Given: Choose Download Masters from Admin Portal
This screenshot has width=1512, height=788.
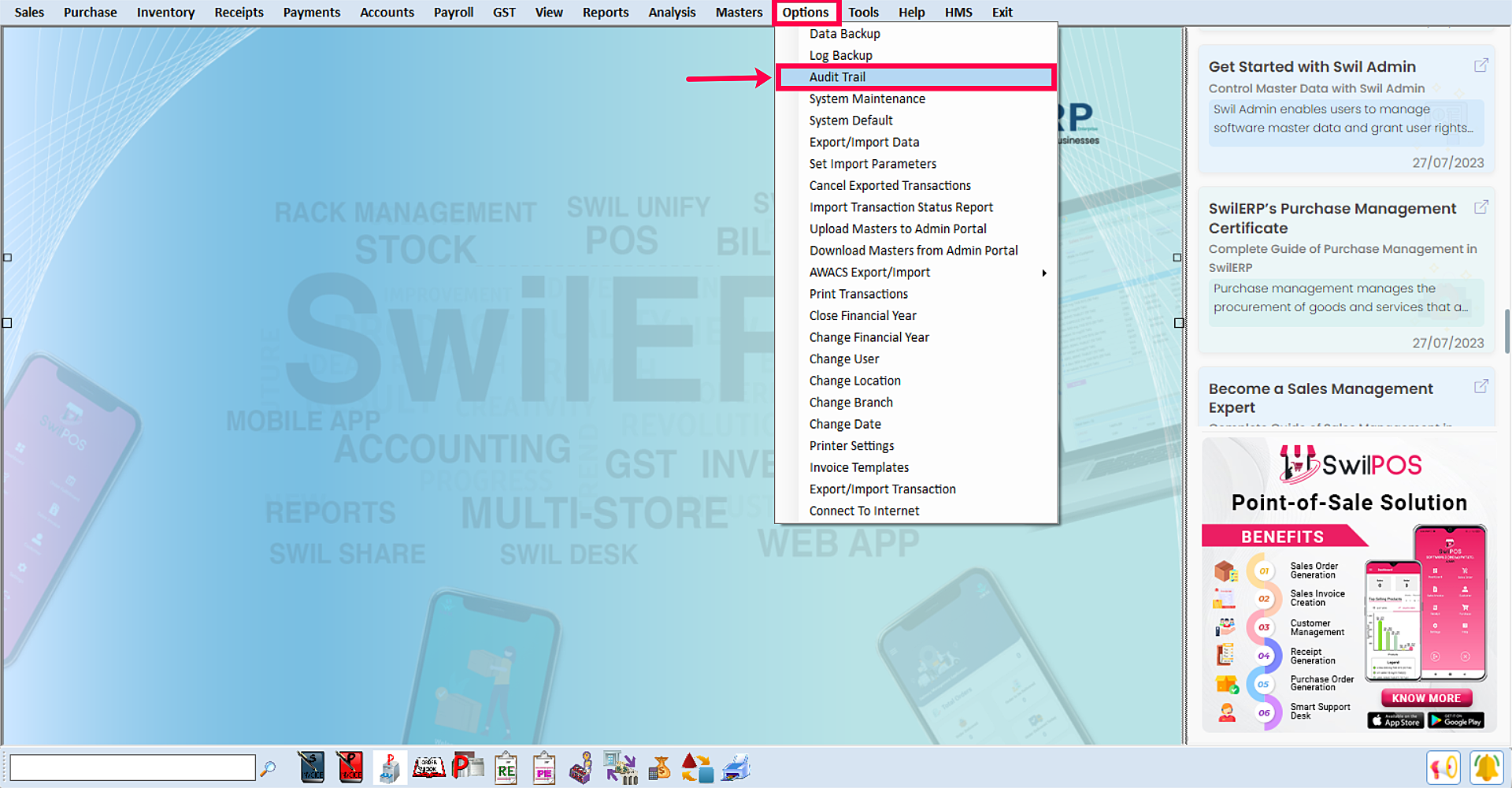Looking at the screenshot, I should [x=916, y=251].
